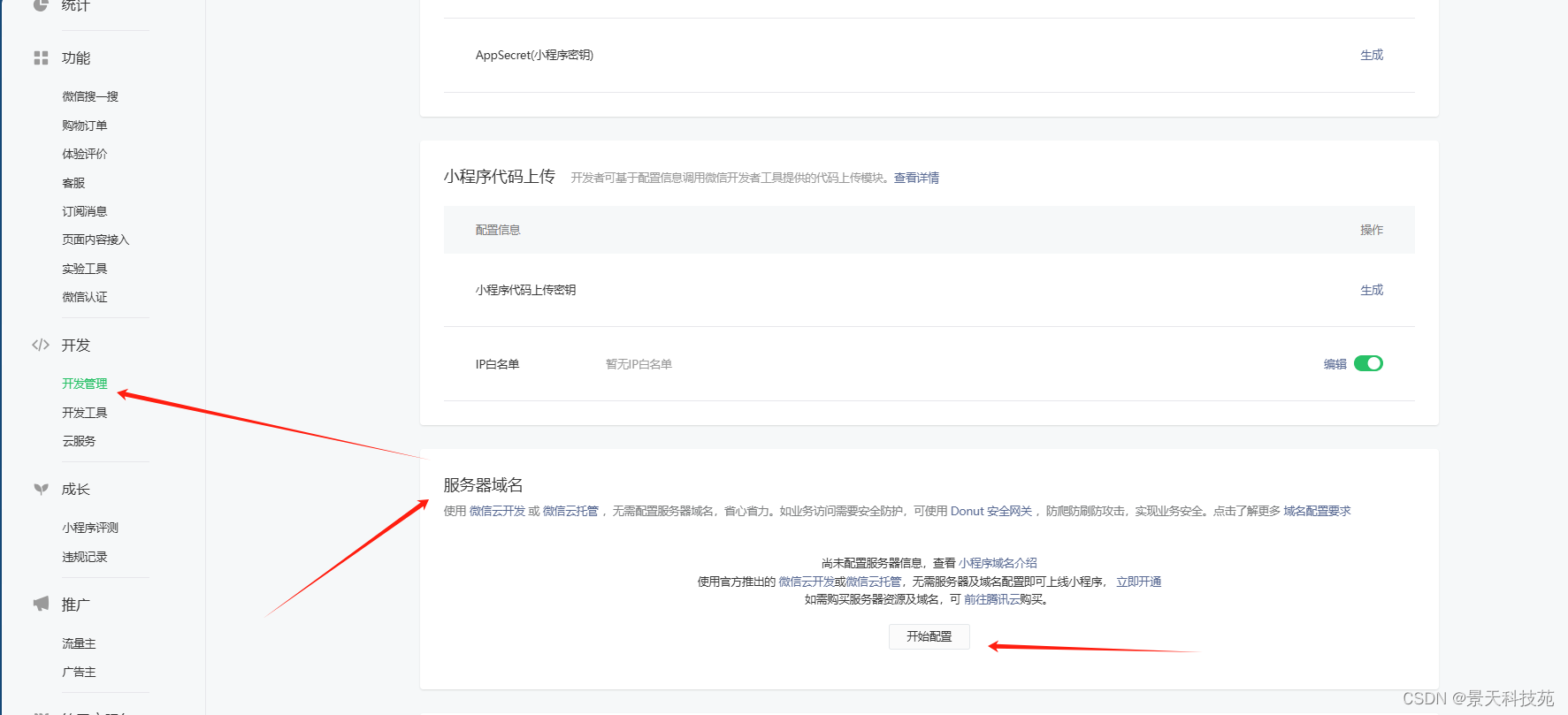1568x715 pixels.
Task: Click 立即开通 link
Action: click(x=1139, y=582)
